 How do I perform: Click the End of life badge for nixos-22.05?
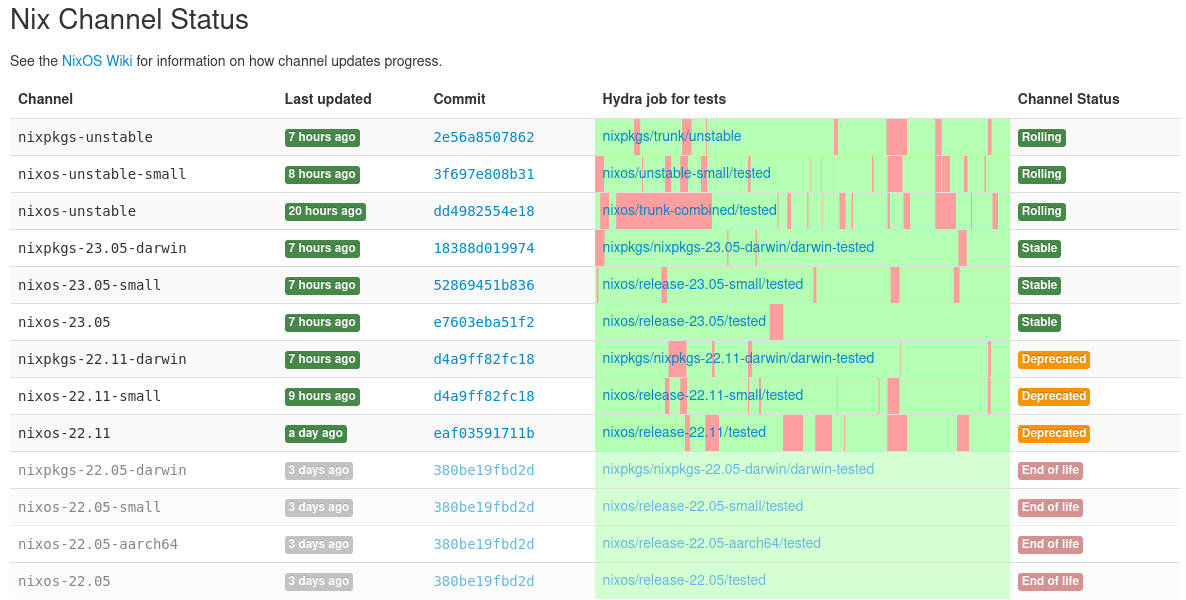pyautogui.click(x=1049, y=581)
